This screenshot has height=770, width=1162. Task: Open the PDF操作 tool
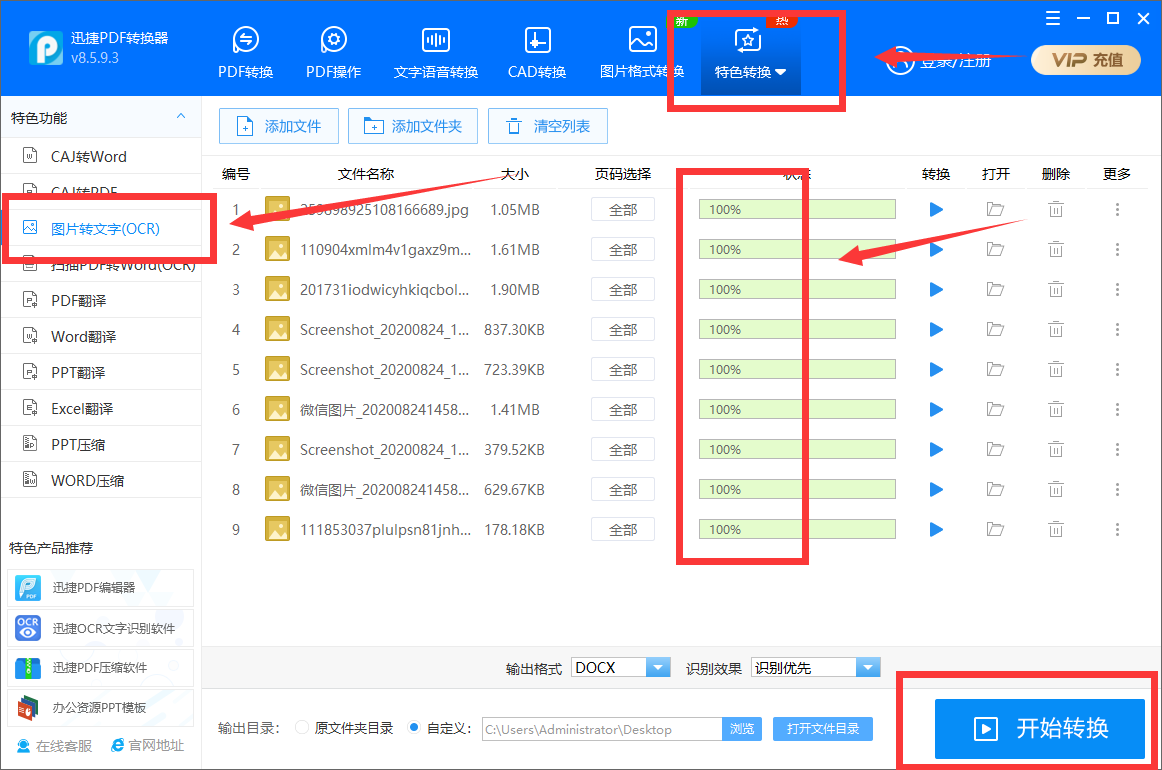[x=332, y=45]
